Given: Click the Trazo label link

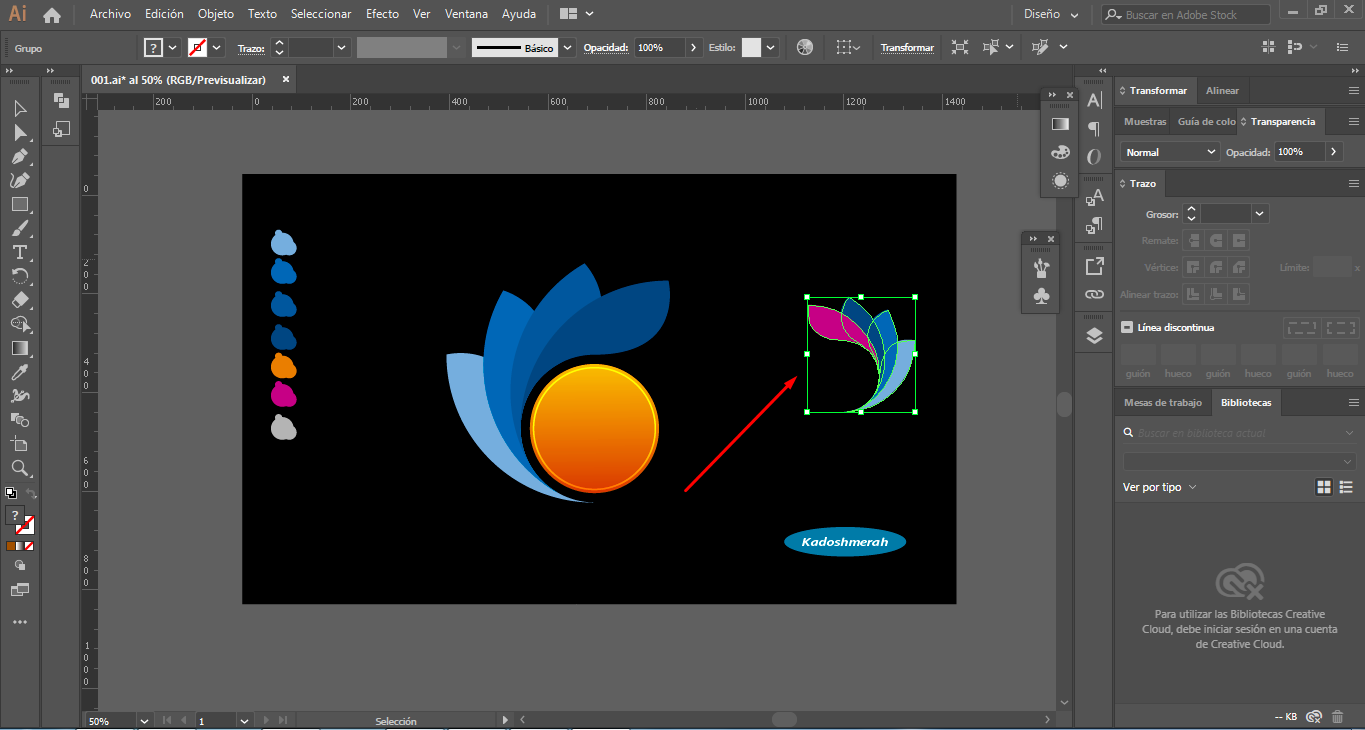Looking at the screenshot, I should coord(251,48).
